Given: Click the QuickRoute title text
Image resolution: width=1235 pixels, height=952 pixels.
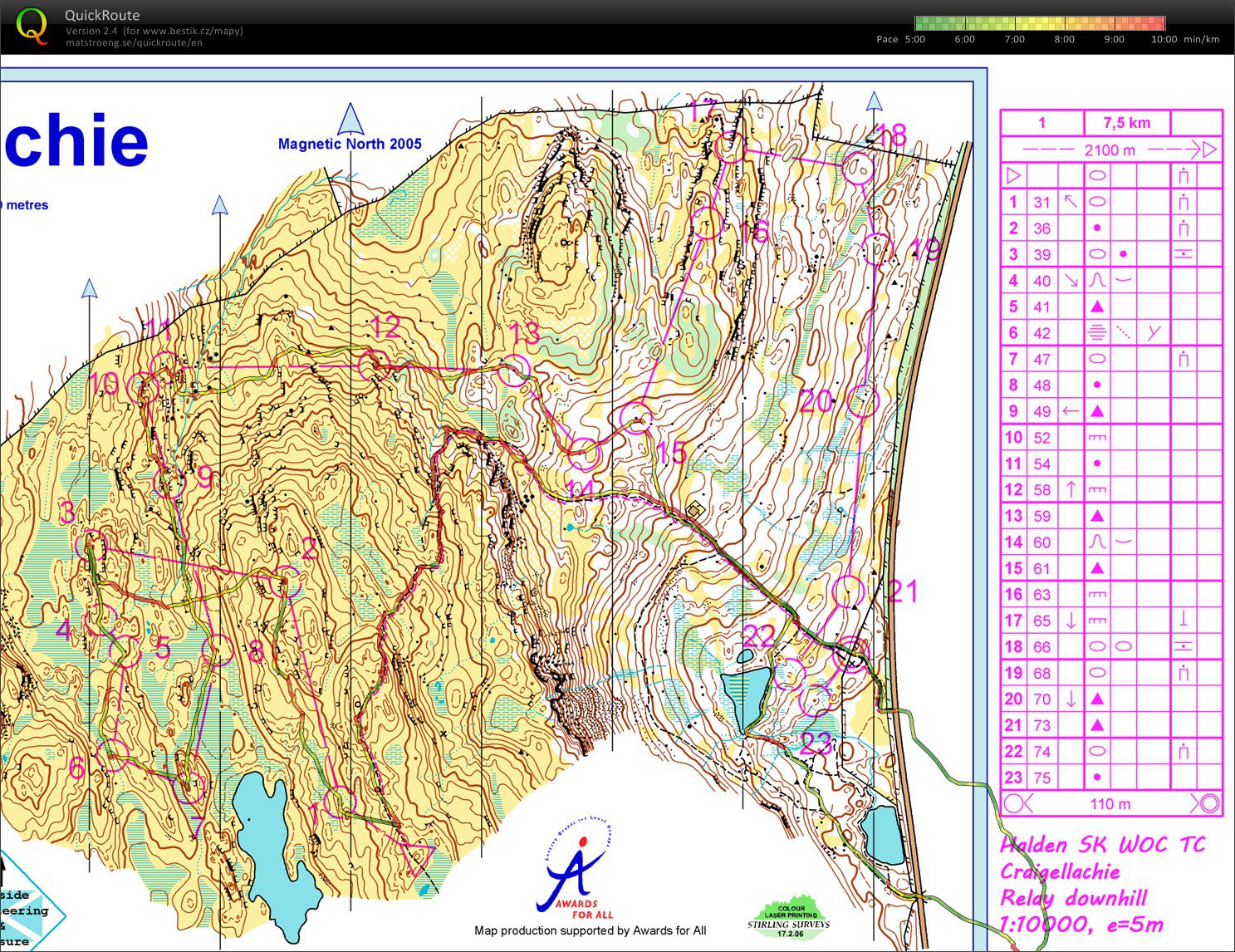Looking at the screenshot, I should pyautogui.click(x=102, y=15).
